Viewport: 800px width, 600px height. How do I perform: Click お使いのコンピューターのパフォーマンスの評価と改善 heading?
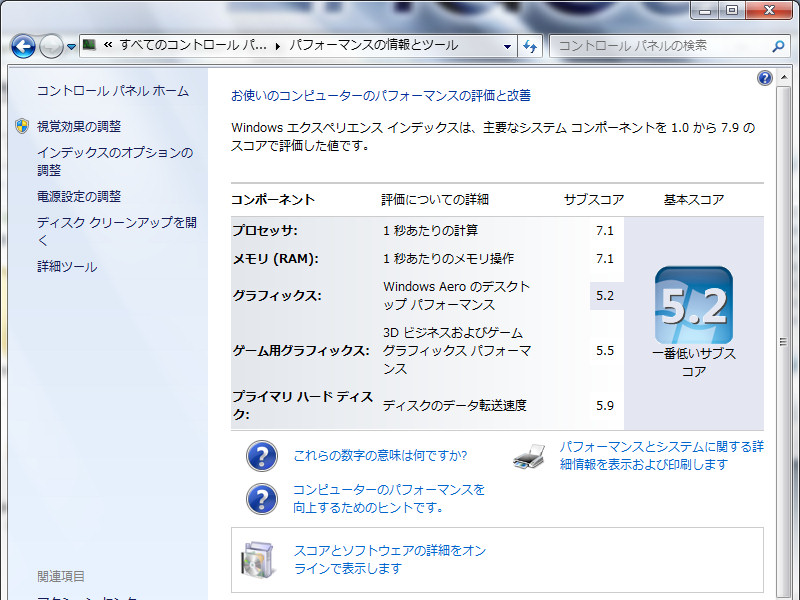381,95
